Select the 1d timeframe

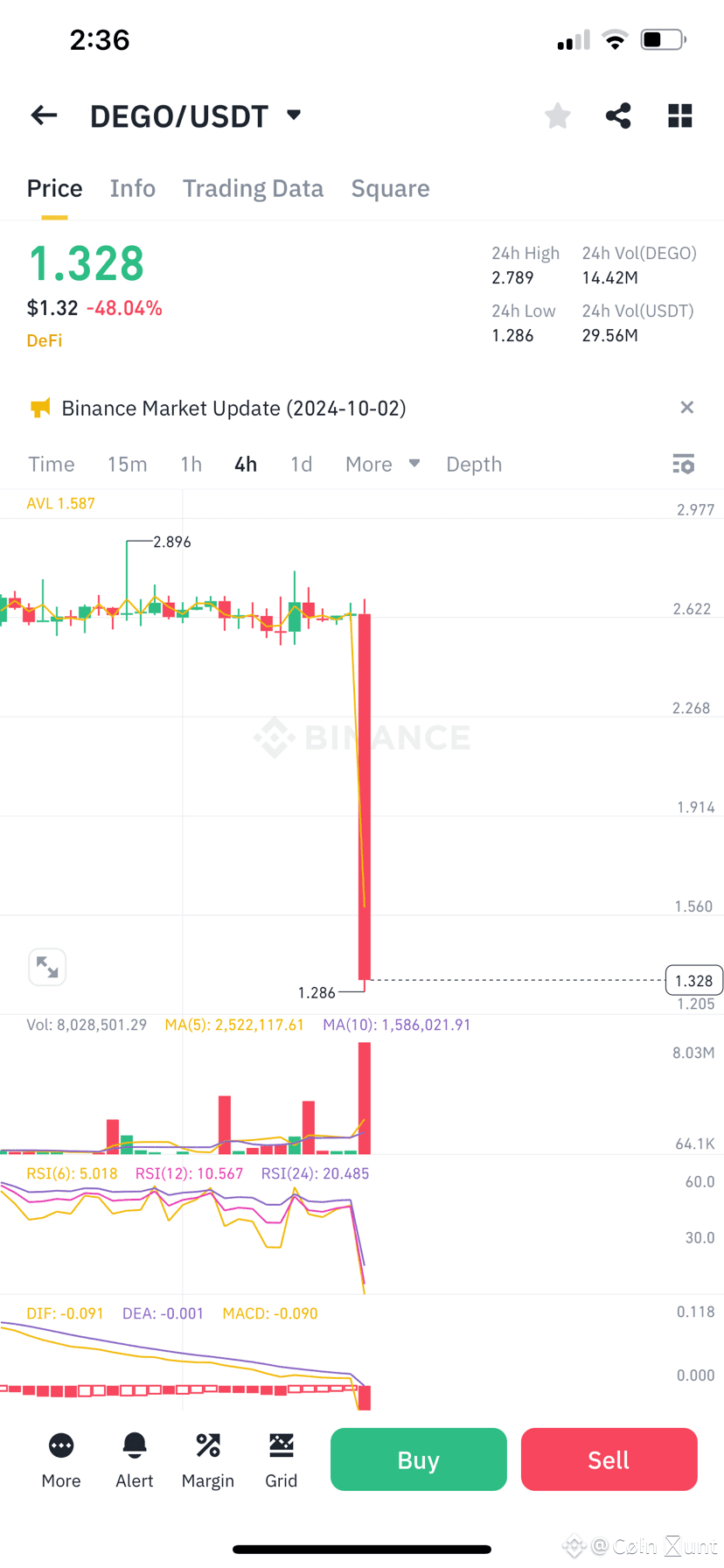click(x=301, y=464)
